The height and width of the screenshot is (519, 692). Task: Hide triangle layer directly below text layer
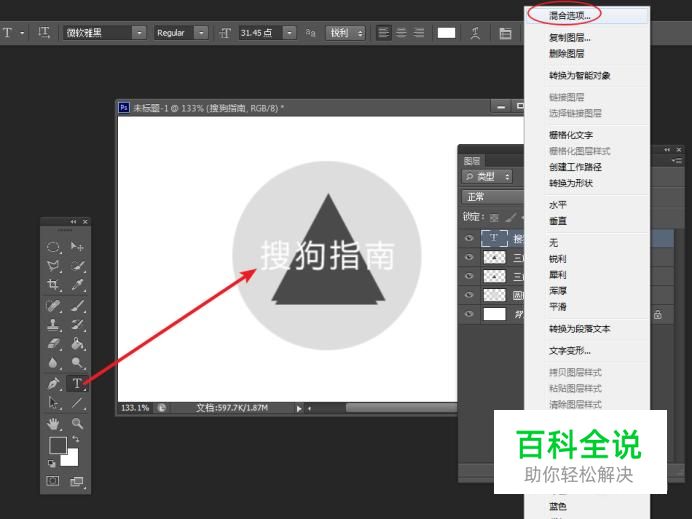[469, 257]
